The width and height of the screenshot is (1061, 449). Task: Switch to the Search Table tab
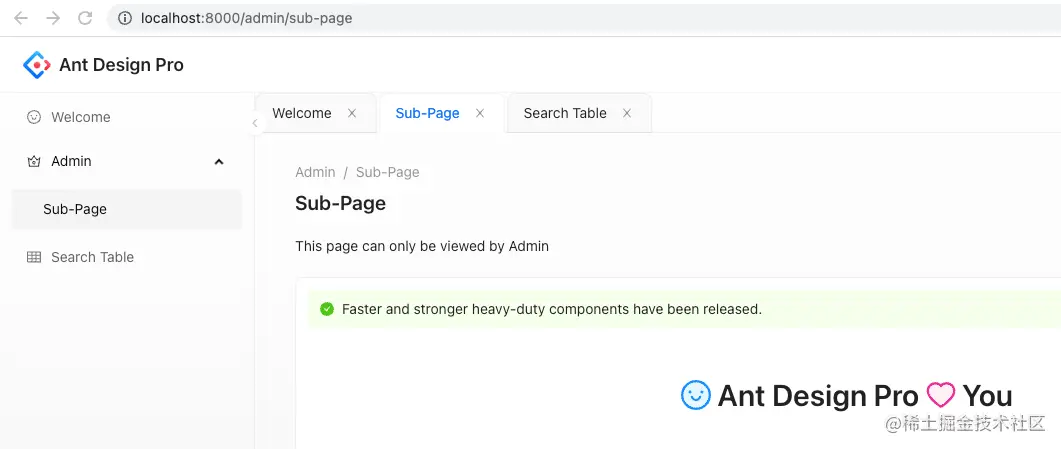click(565, 113)
